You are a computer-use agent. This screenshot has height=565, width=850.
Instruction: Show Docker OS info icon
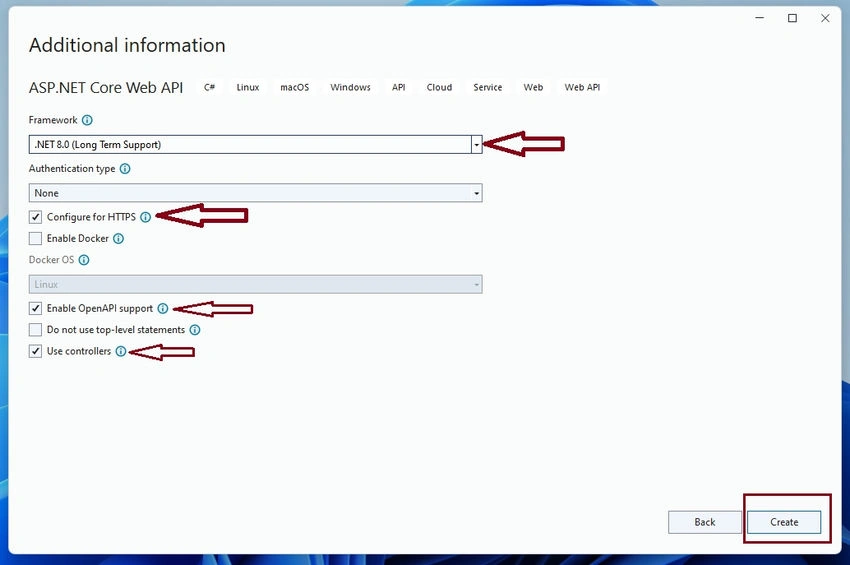tap(83, 260)
